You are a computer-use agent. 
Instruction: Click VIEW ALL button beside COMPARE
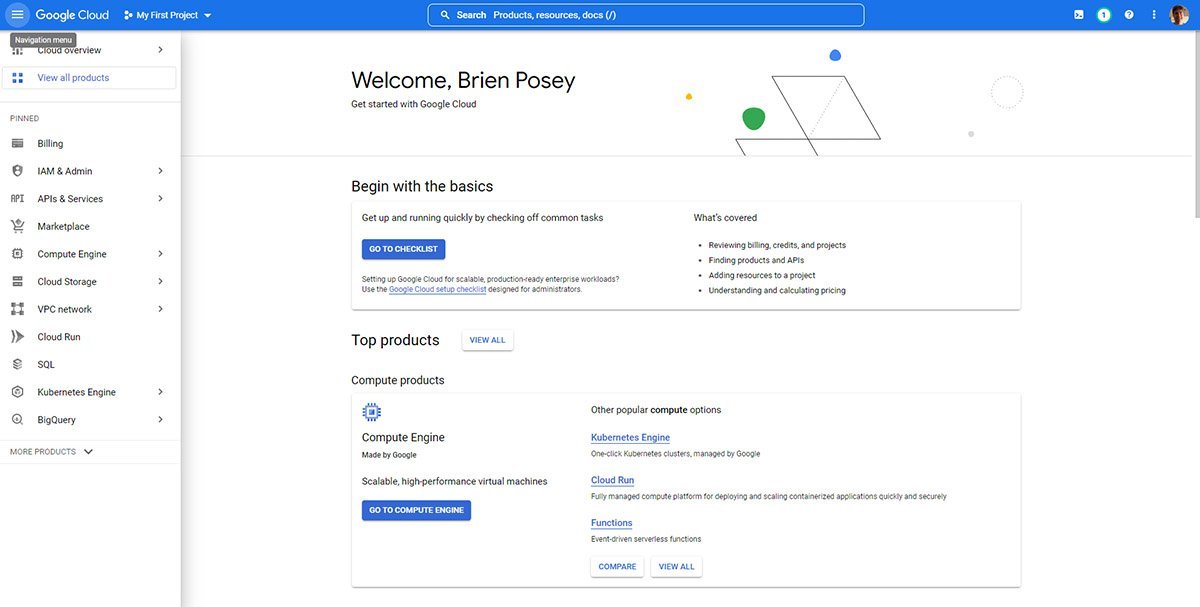[x=676, y=567]
